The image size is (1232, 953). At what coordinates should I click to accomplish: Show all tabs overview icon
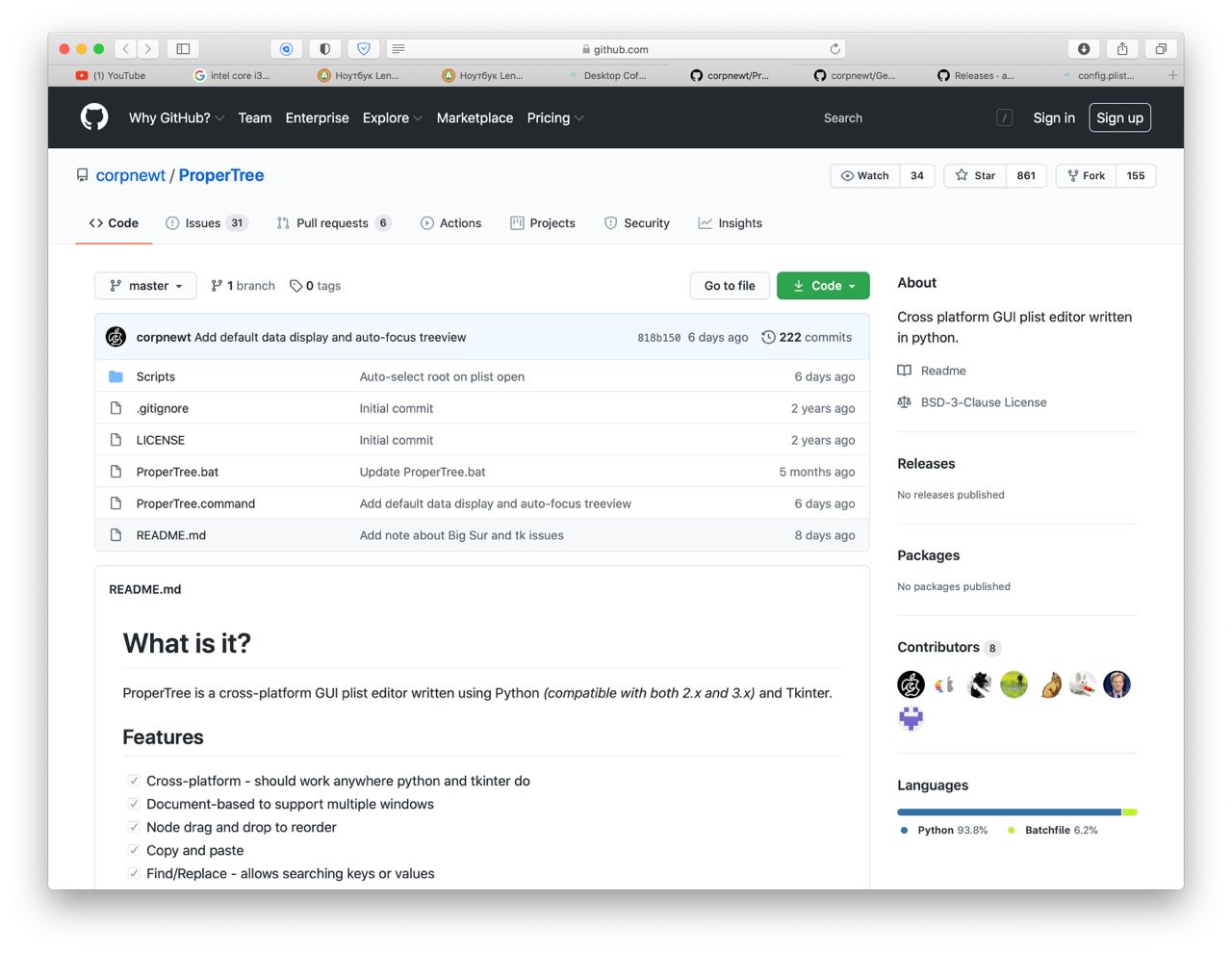point(1161,48)
